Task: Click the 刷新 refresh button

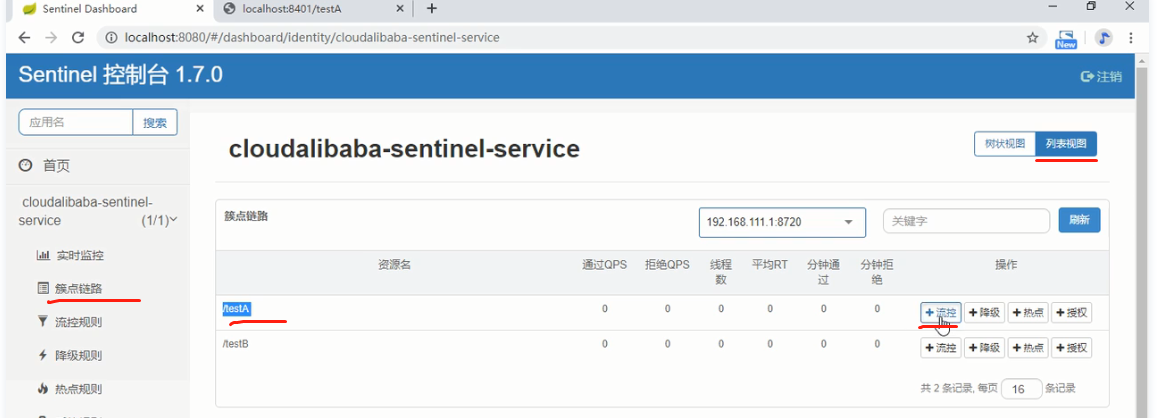Action: coord(1079,221)
